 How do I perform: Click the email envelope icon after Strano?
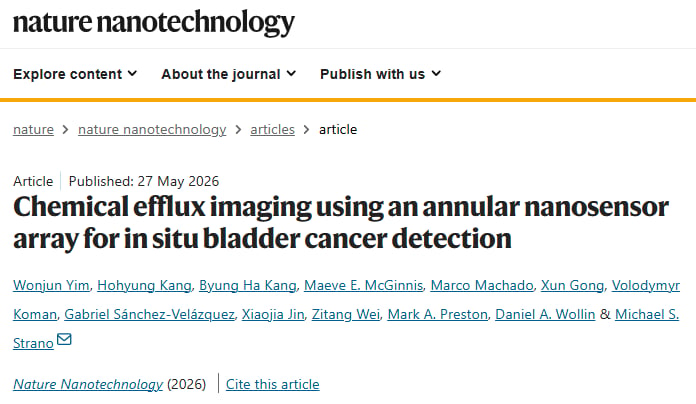(x=64, y=340)
